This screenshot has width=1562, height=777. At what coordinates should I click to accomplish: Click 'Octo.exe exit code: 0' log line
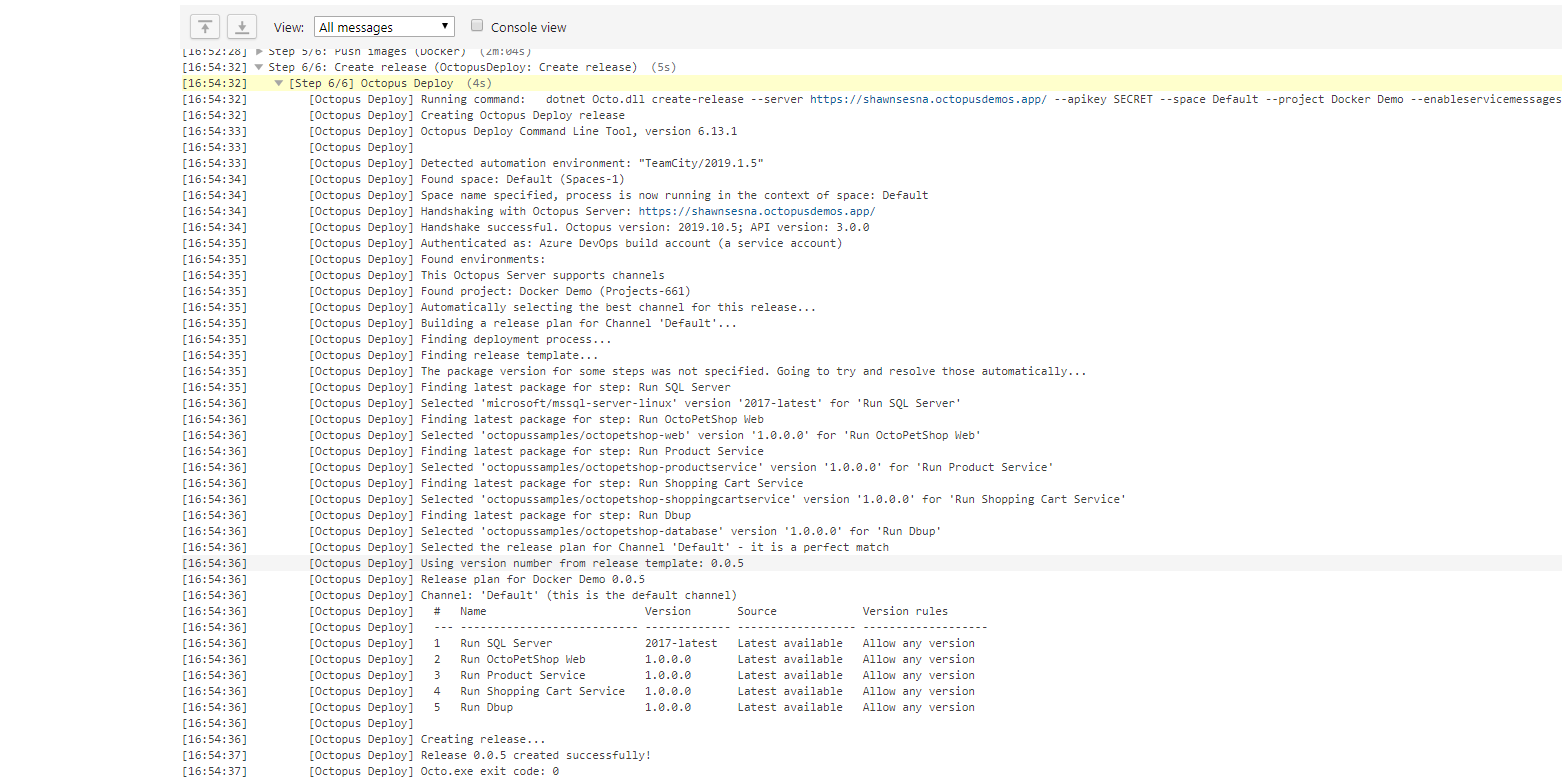[x=489, y=771]
